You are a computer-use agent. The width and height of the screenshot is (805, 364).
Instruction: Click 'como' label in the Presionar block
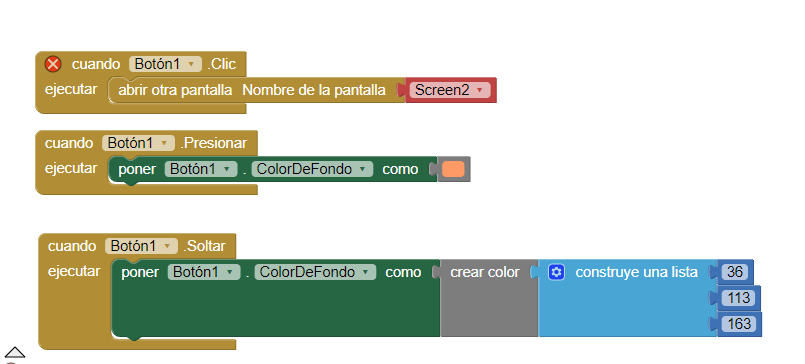[x=400, y=169]
